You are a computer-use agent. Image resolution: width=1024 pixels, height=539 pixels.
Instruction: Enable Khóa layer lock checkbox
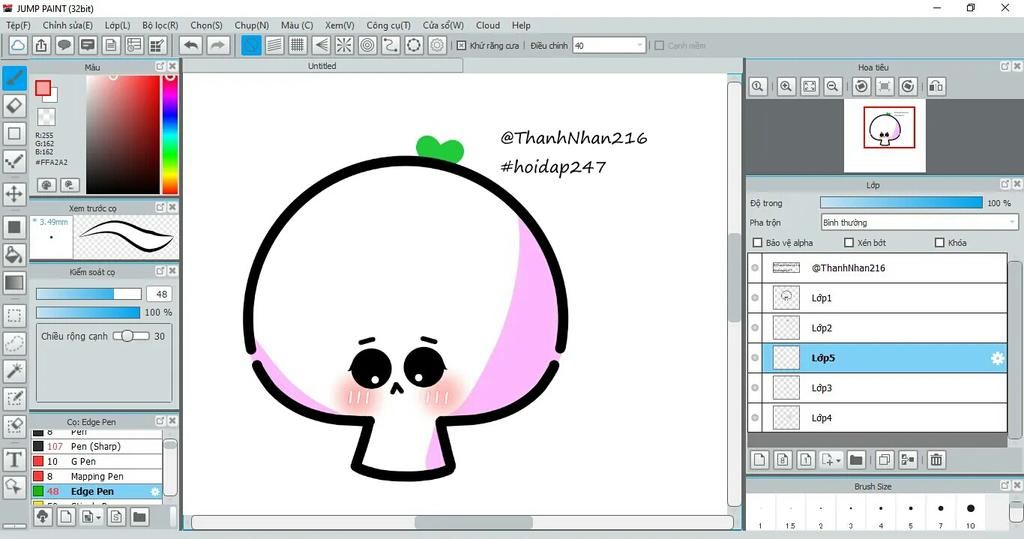(x=940, y=242)
